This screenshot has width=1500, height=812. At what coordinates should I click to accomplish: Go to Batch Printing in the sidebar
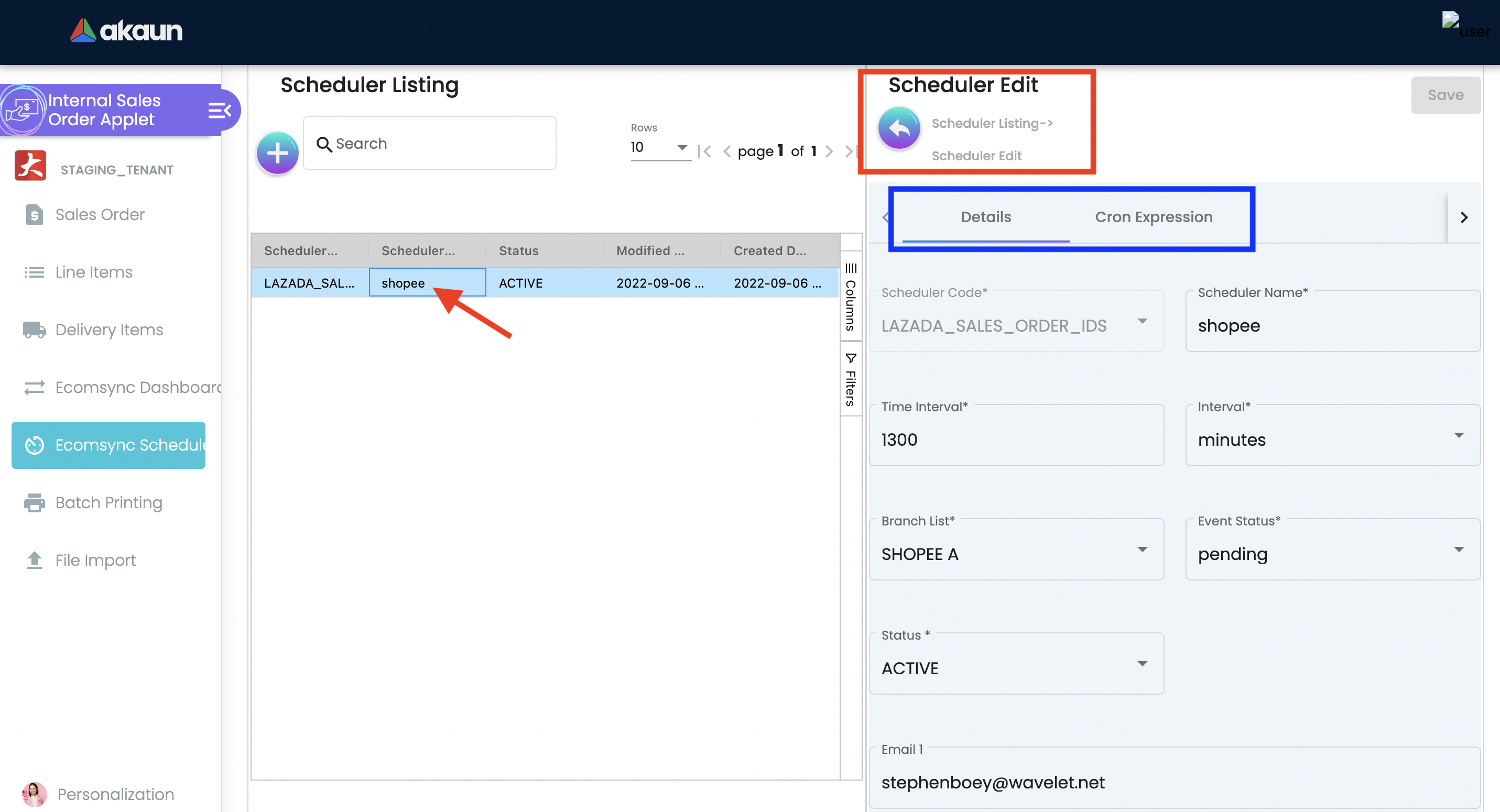tap(108, 502)
